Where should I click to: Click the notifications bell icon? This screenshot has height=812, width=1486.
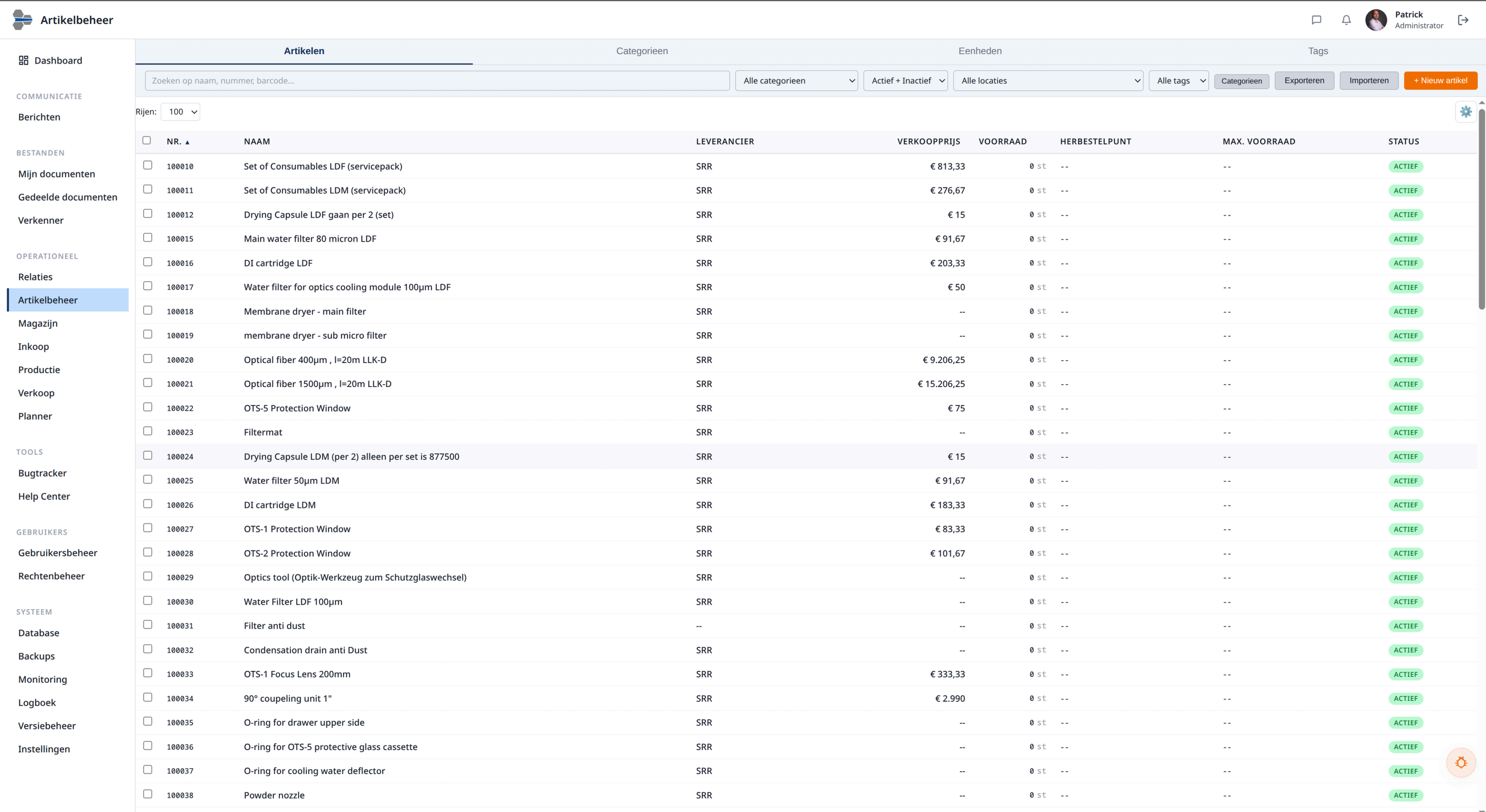(x=1346, y=20)
